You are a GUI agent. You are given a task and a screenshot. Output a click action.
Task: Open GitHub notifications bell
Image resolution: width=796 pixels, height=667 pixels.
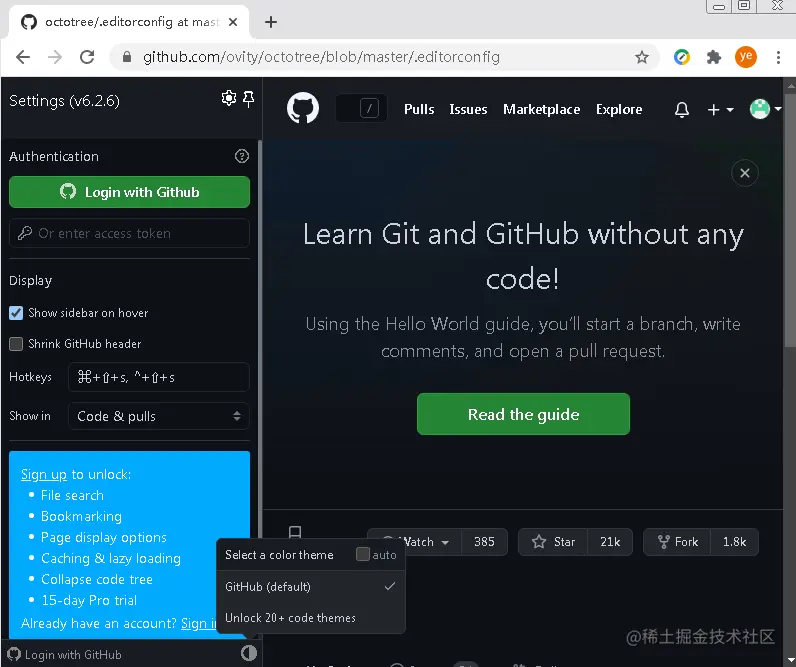[x=681, y=109]
